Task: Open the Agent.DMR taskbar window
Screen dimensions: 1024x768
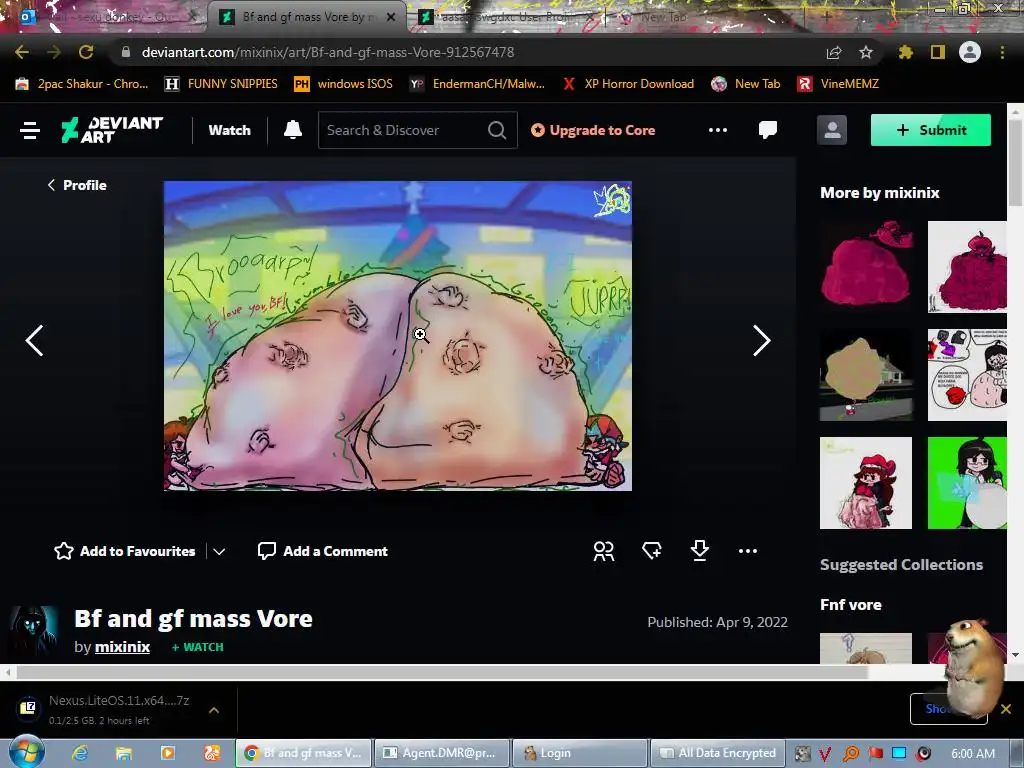Action: [x=441, y=753]
